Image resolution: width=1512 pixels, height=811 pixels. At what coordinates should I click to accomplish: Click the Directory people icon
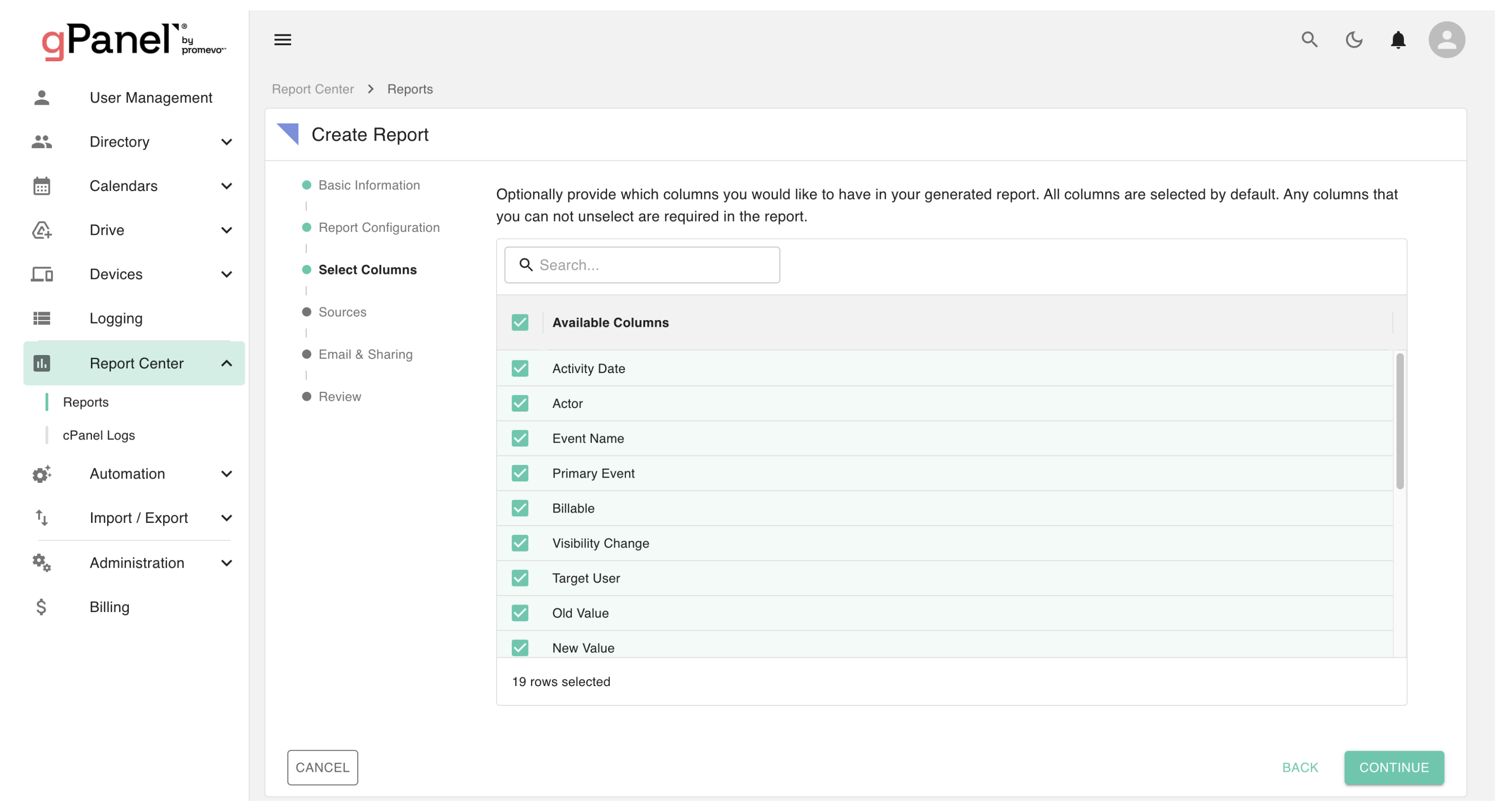pos(42,141)
